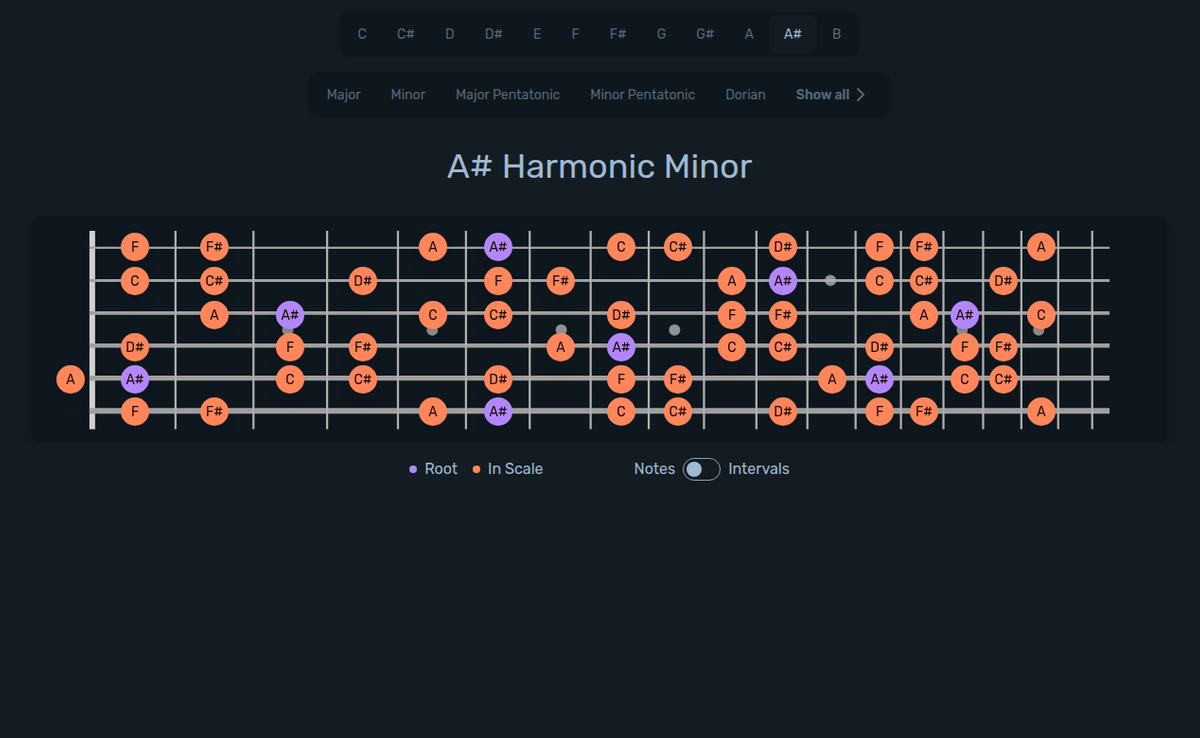Click the C note on the tenth fret, top string
Screen dimensions: 1200x738
[x=621, y=246]
